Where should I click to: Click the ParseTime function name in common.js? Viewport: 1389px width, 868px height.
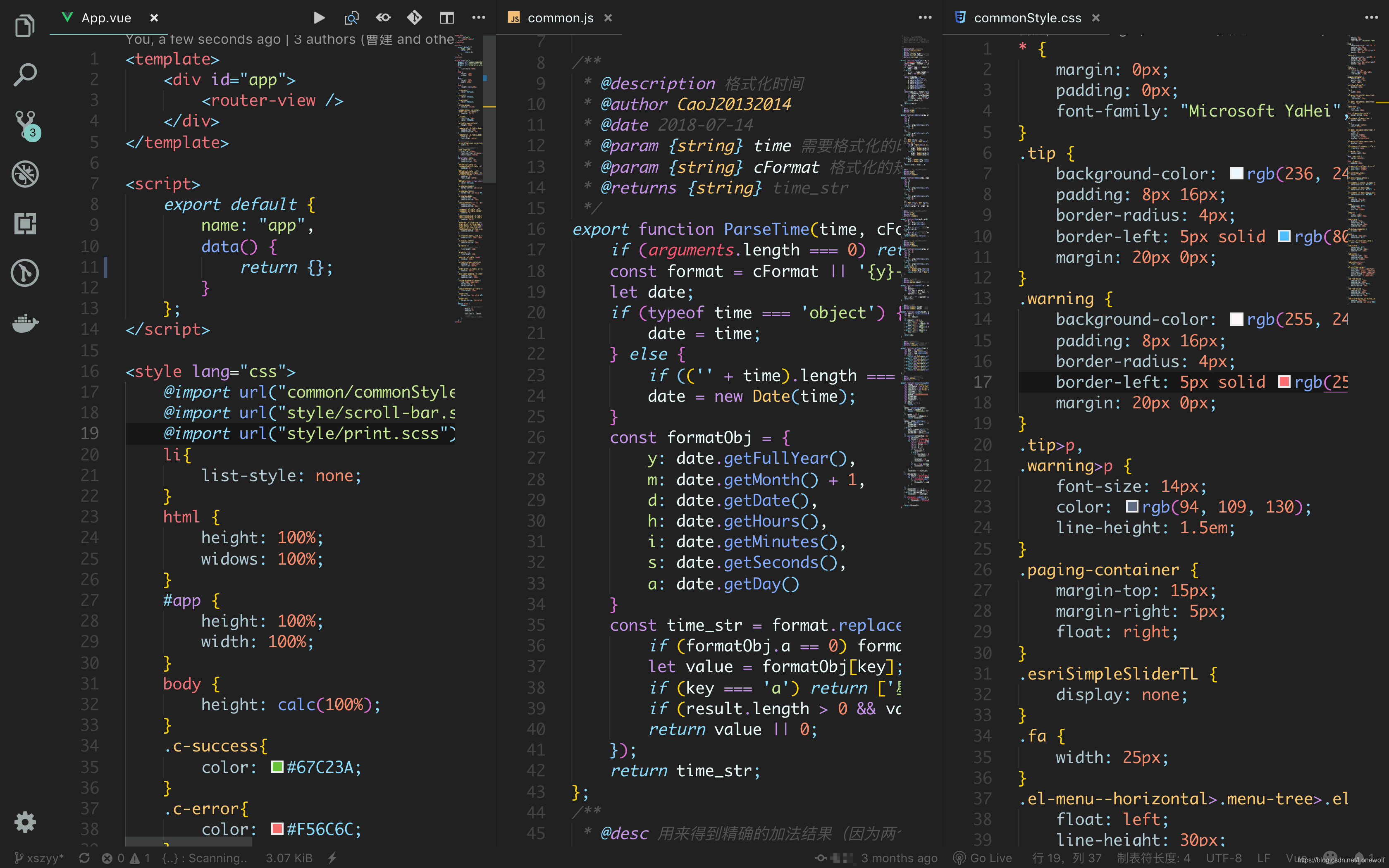(766, 229)
